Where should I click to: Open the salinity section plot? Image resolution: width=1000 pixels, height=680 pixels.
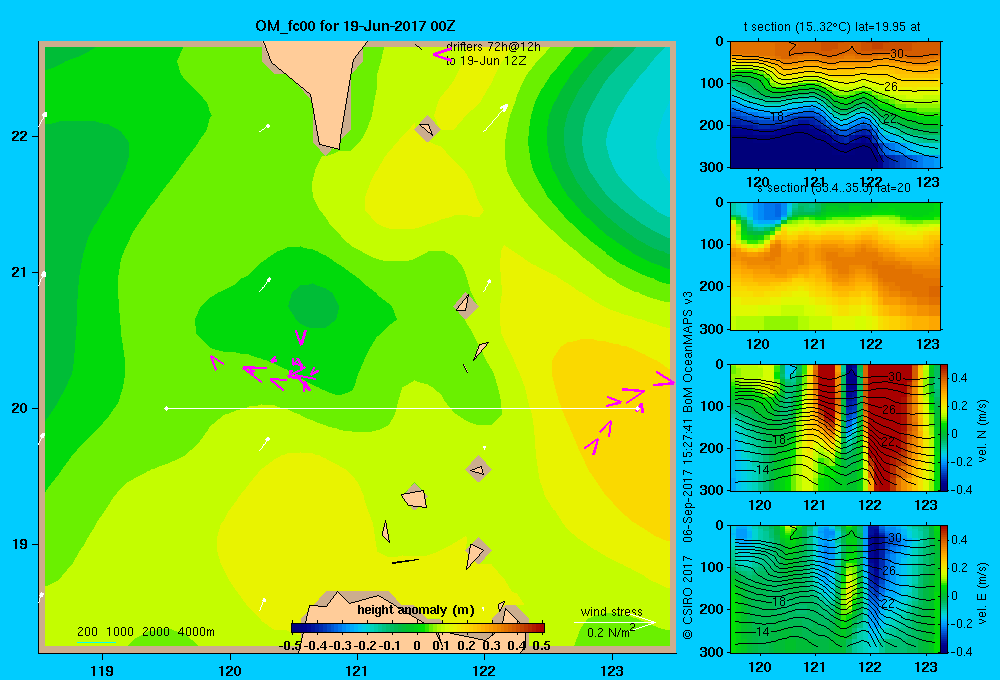click(835, 266)
